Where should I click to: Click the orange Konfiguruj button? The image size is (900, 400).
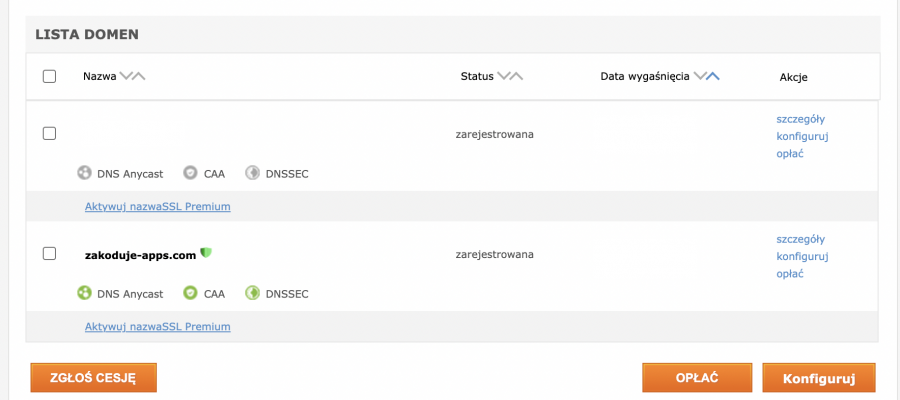pyautogui.click(x=819, y=378)
